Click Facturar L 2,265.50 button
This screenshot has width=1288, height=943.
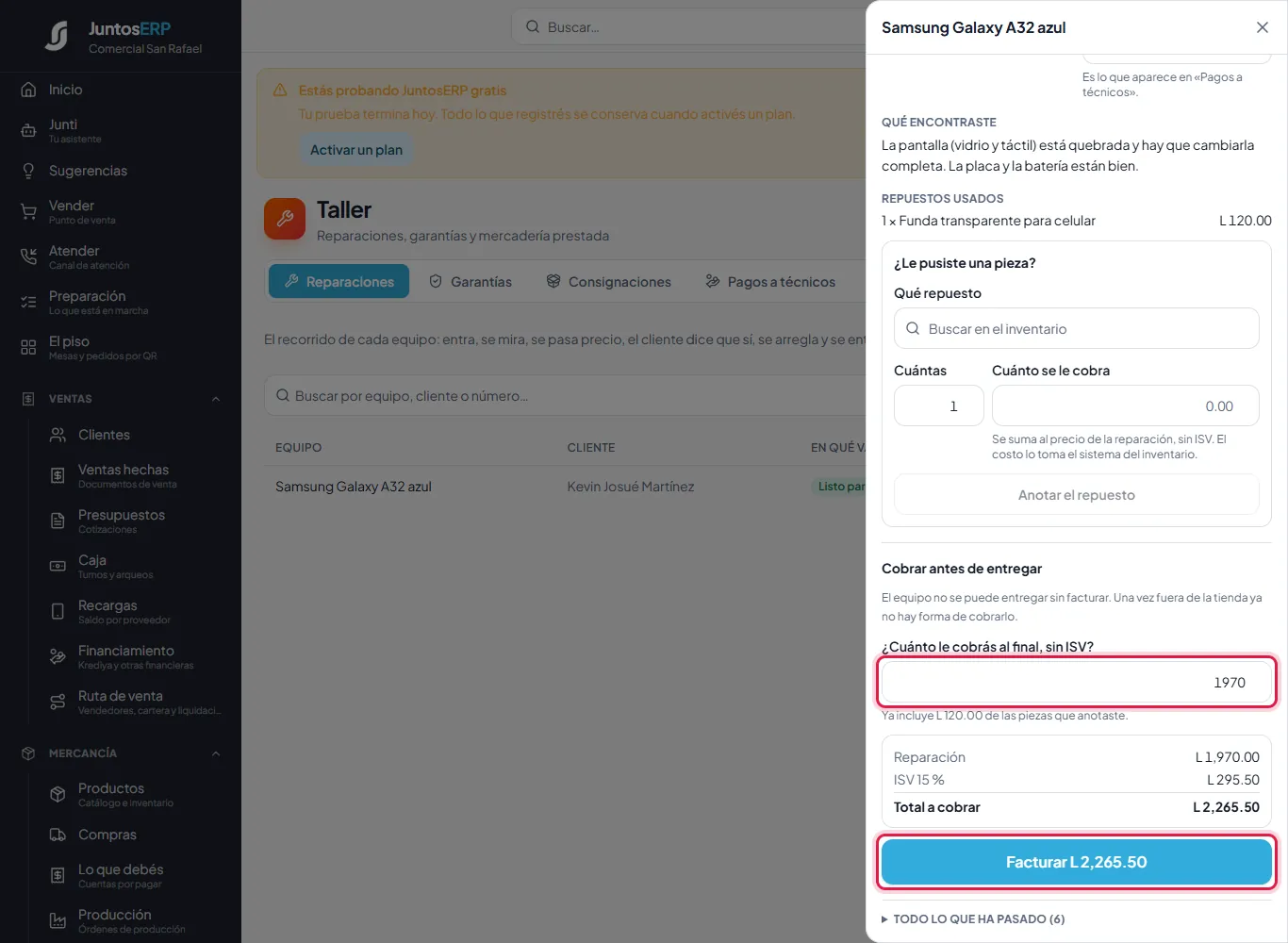click(1077, 862)
